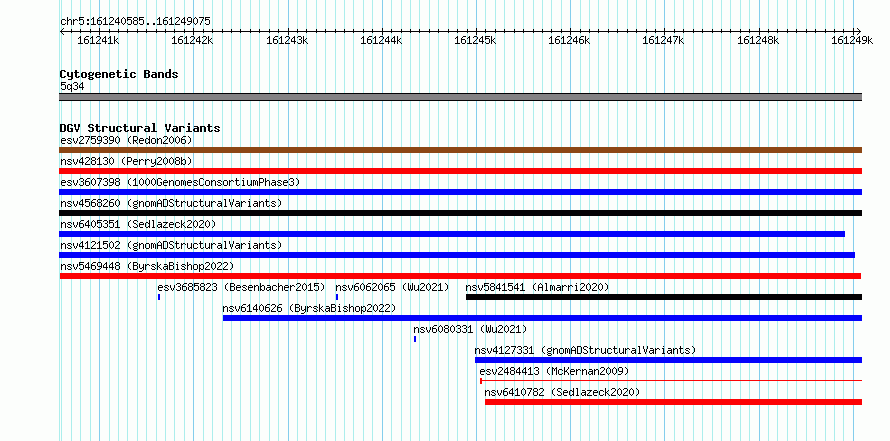Click ruler position 161247k

coord(664,40)
